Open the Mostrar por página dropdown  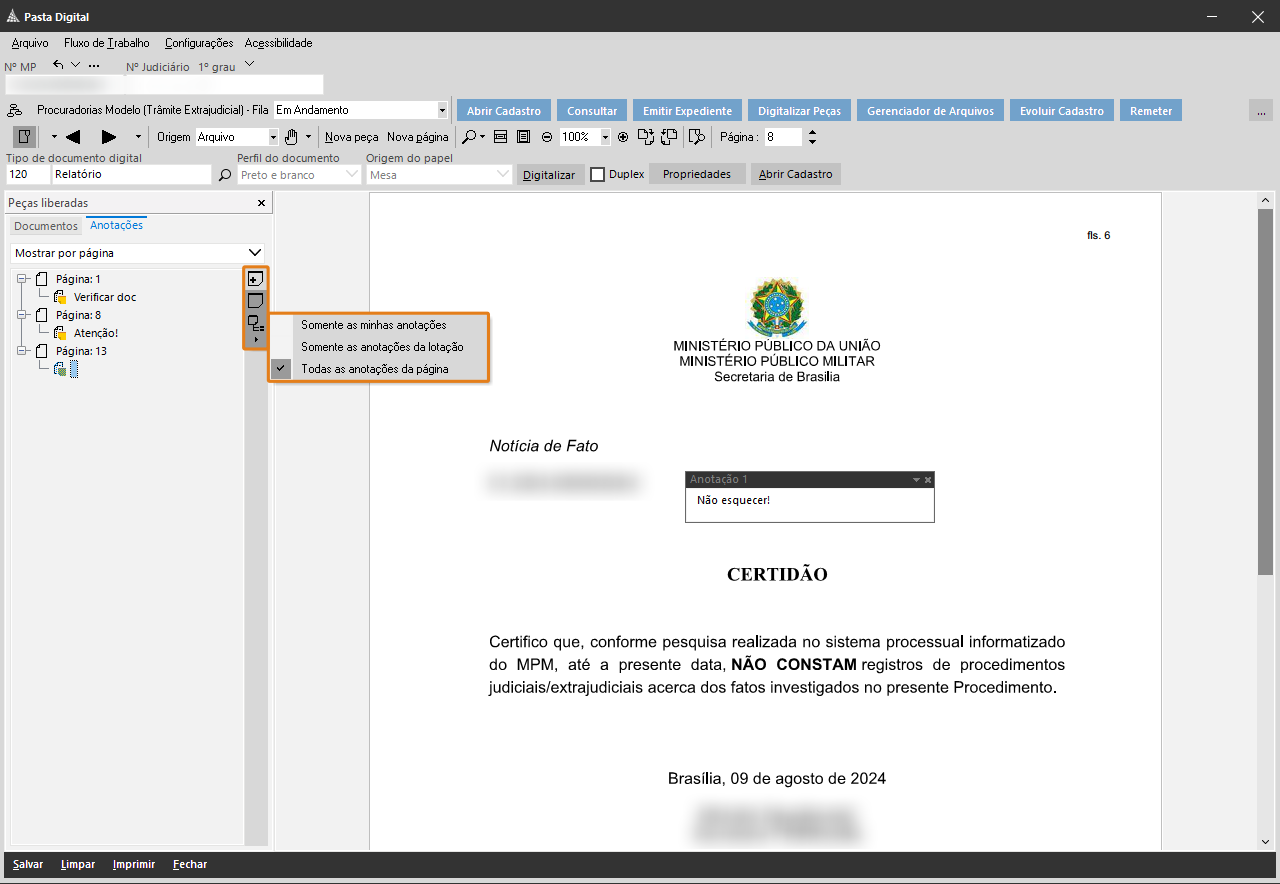[255, 253]
